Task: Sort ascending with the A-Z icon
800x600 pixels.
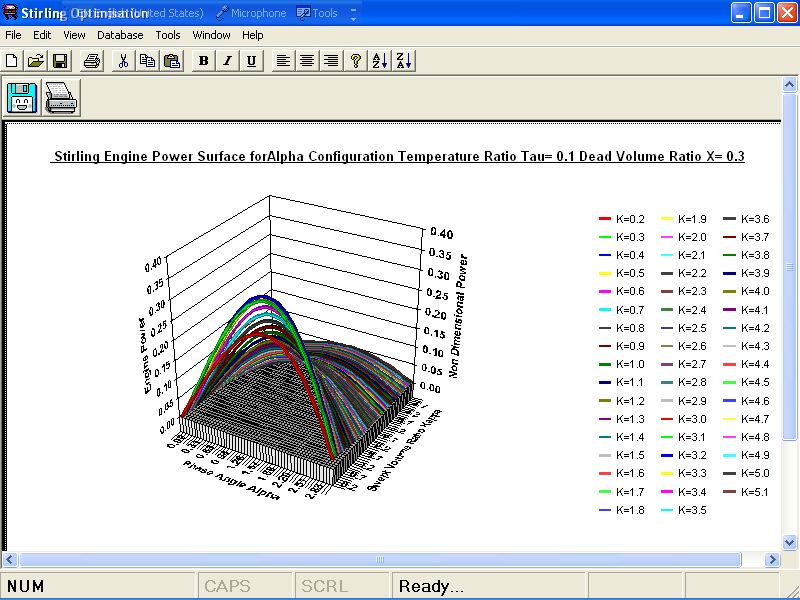Action: click(x=381, y=60)
